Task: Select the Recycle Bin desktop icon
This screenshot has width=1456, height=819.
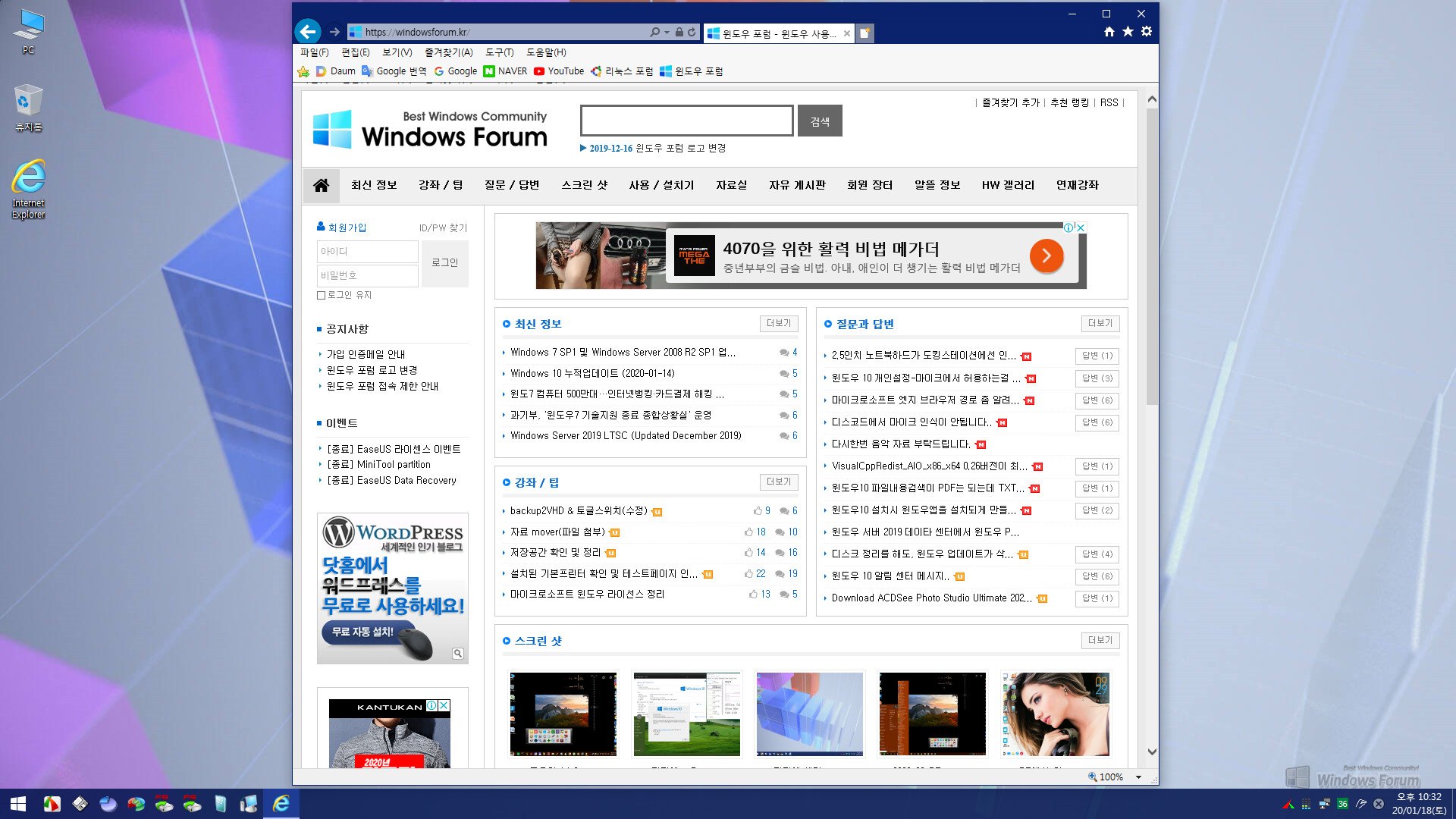Action: (x=29, y=108)
